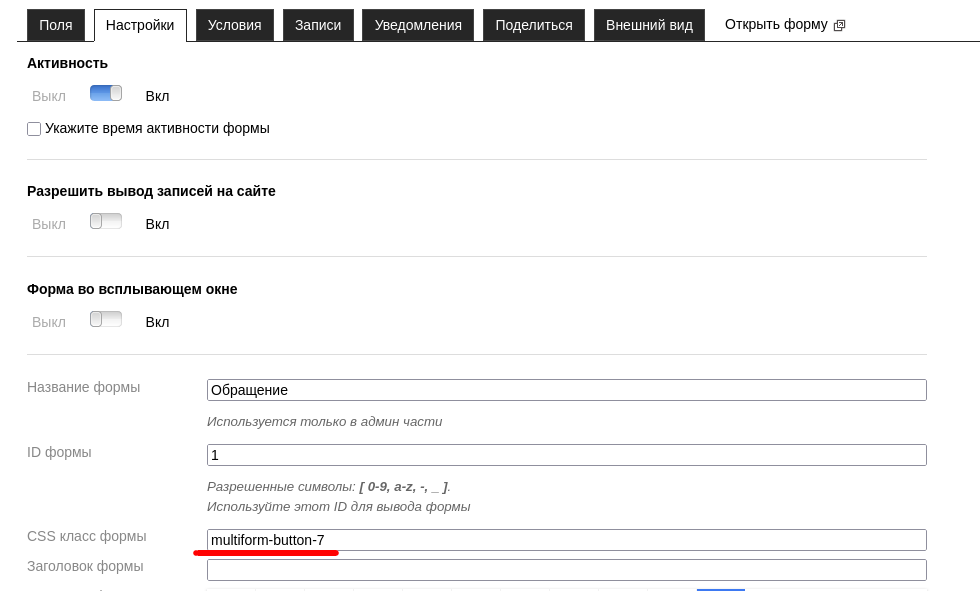The height and width of the screenshot is (591, 980).
Task: Click the external-window icon beside Открыть форму
Action: pos(839,25)
